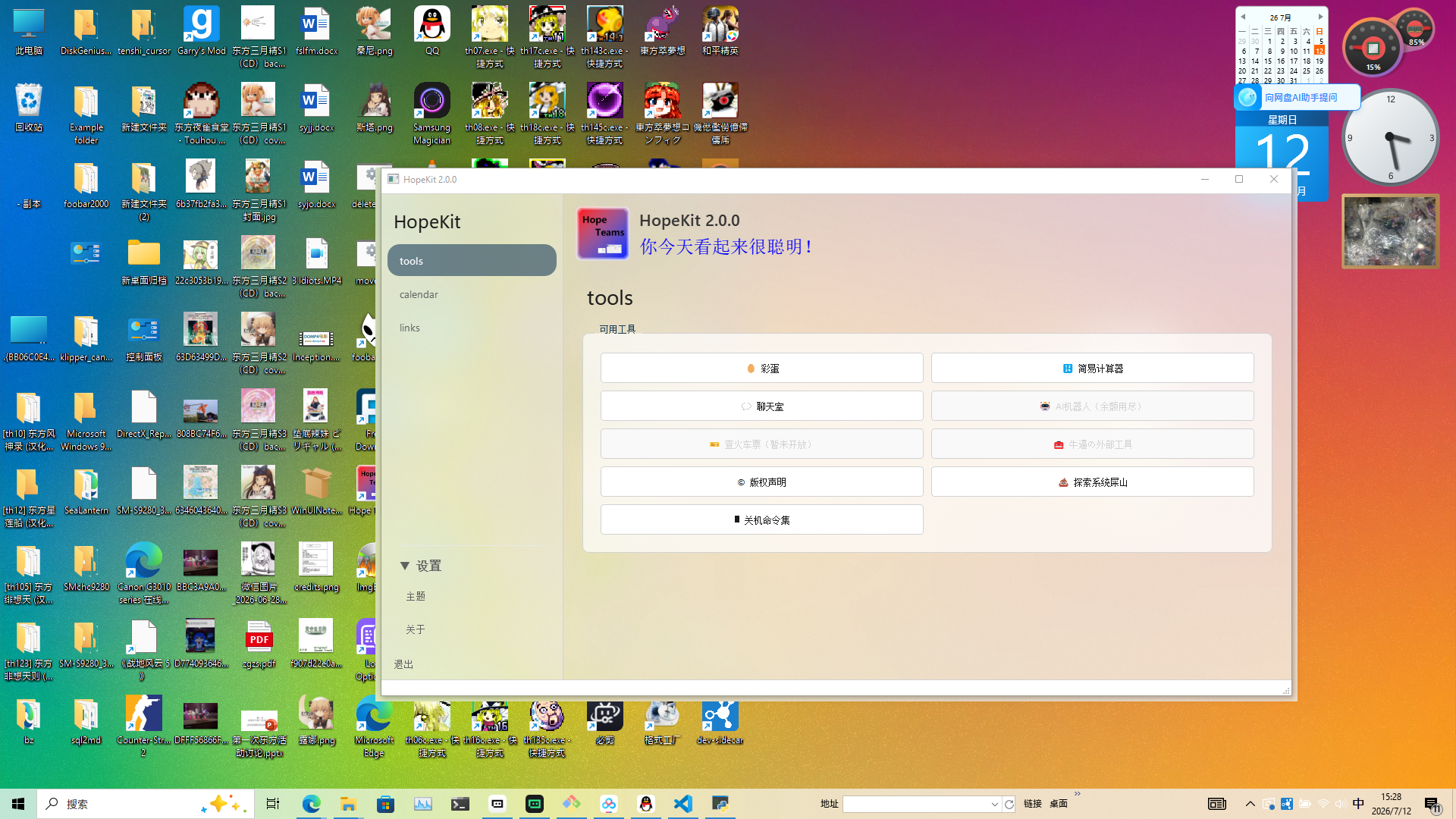Click the taskbar search box
The width and height of the screenshot is (1456, 819).
pos(146,804)
